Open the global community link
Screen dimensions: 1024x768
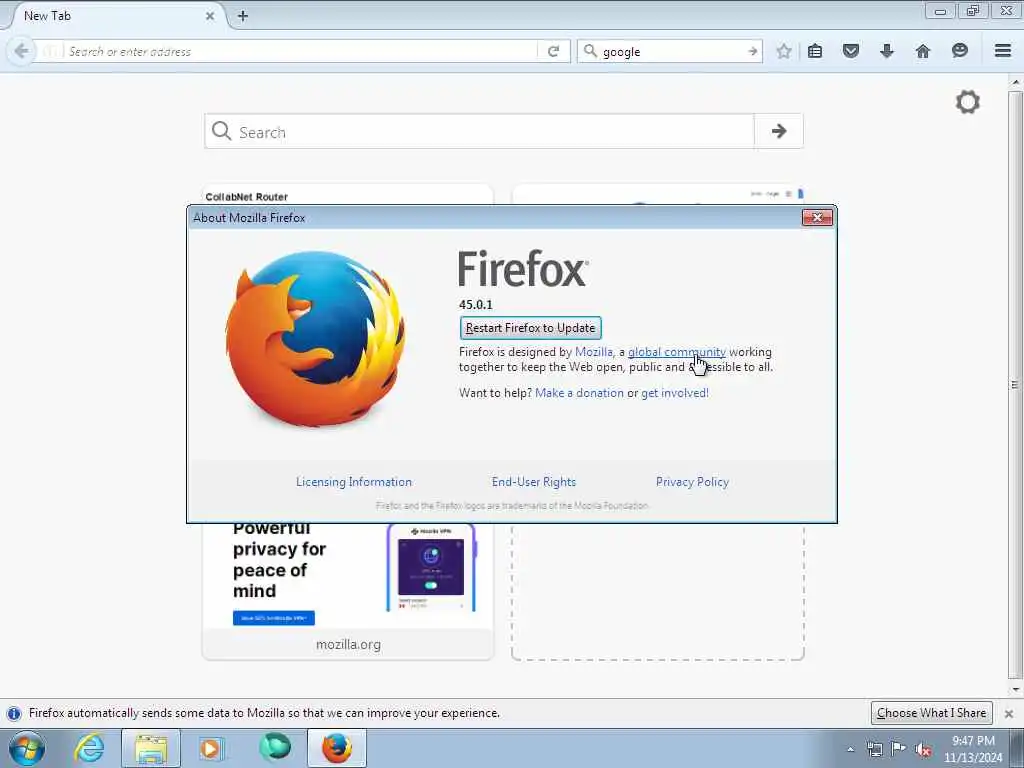coord(677,352)
